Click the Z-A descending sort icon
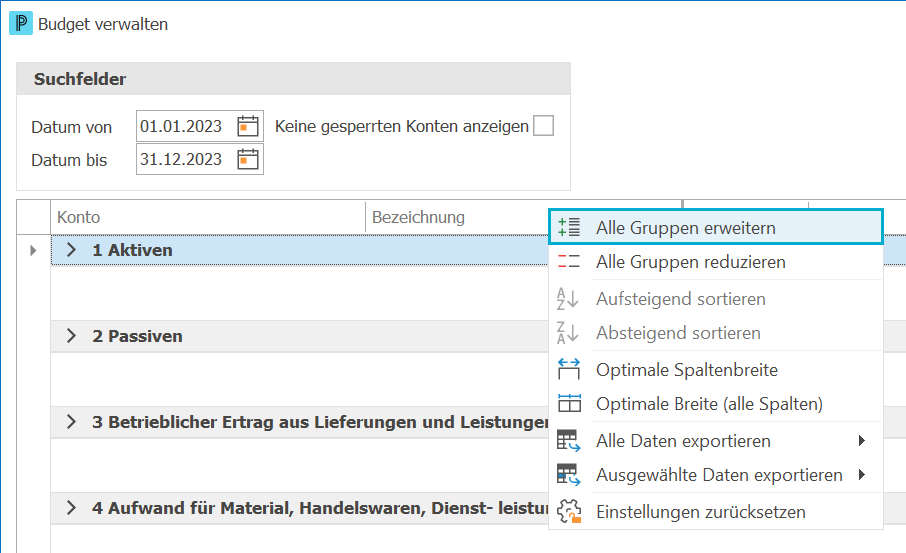The image size is (906, 553). 567,333
